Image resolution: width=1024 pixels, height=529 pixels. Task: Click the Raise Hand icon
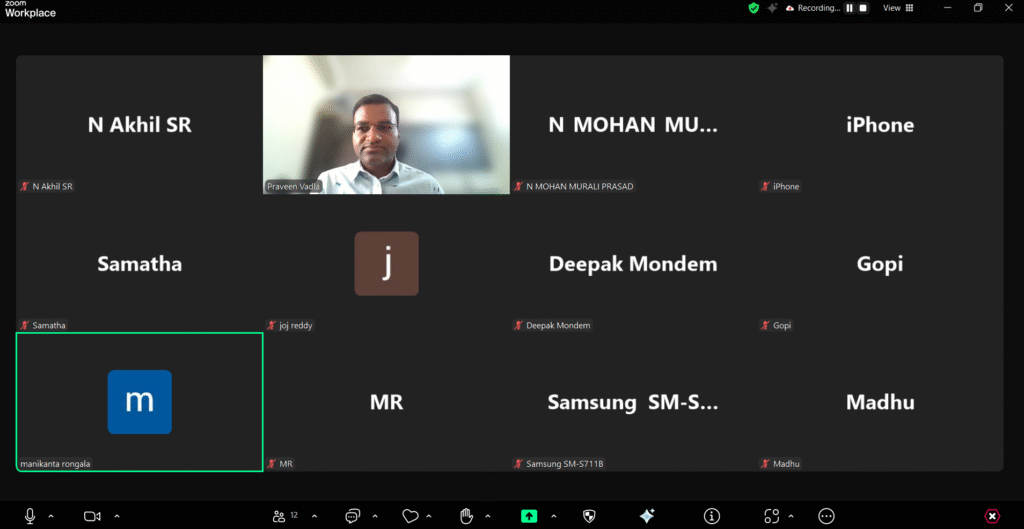click(x=466, y=516)
